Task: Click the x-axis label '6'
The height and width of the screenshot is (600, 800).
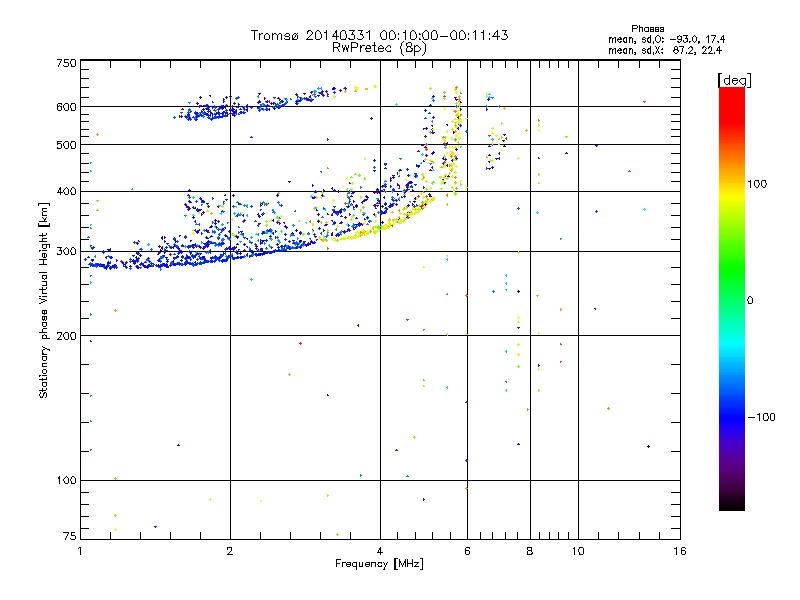Action: point(467,551)
